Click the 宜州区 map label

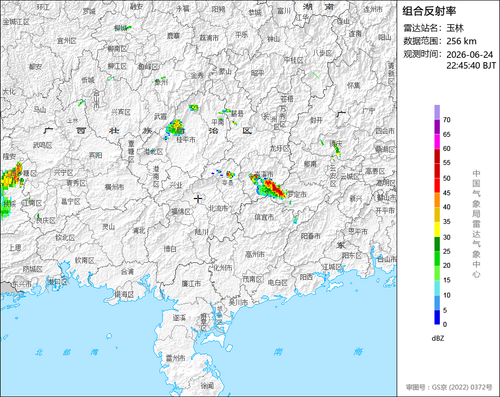pyautogui.click(x=67, y=41)
